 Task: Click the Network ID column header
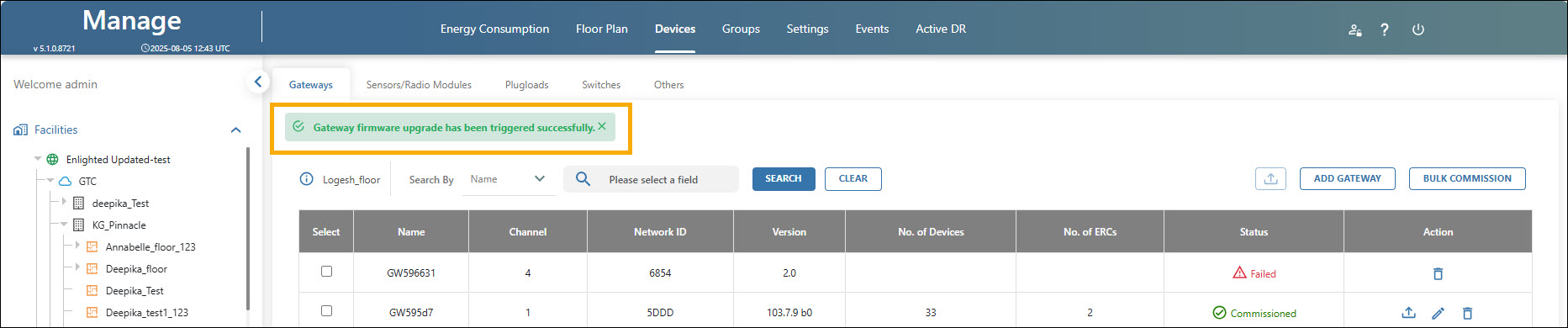[x=660, y=231]
